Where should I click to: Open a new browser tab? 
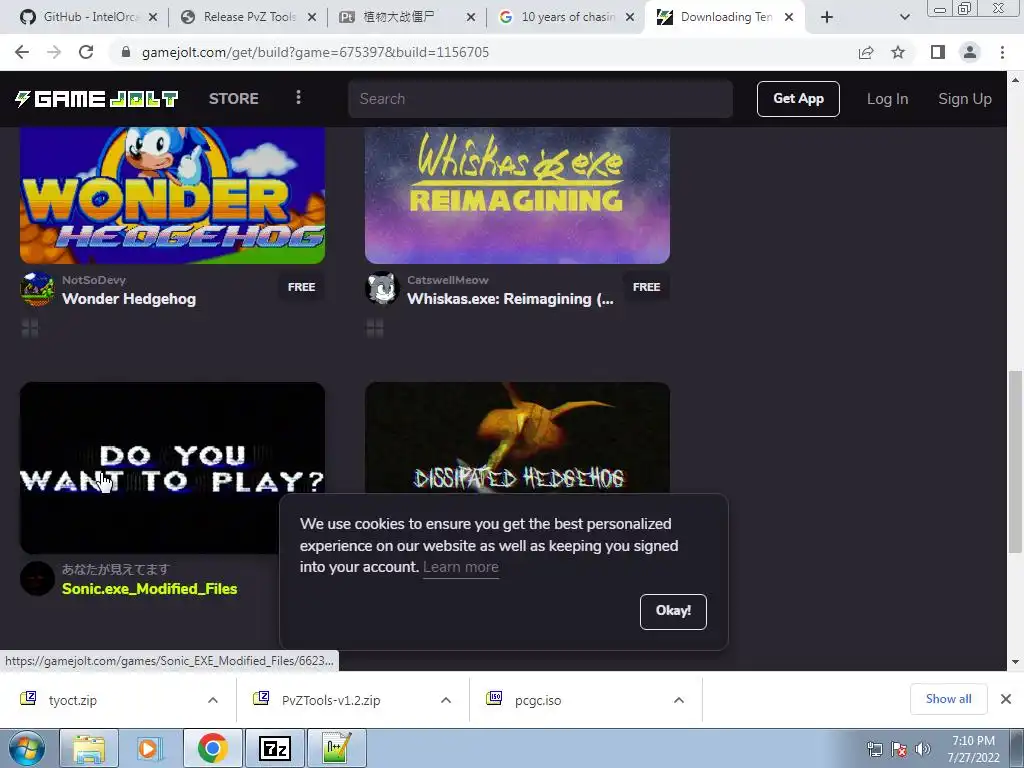(827, 17)
